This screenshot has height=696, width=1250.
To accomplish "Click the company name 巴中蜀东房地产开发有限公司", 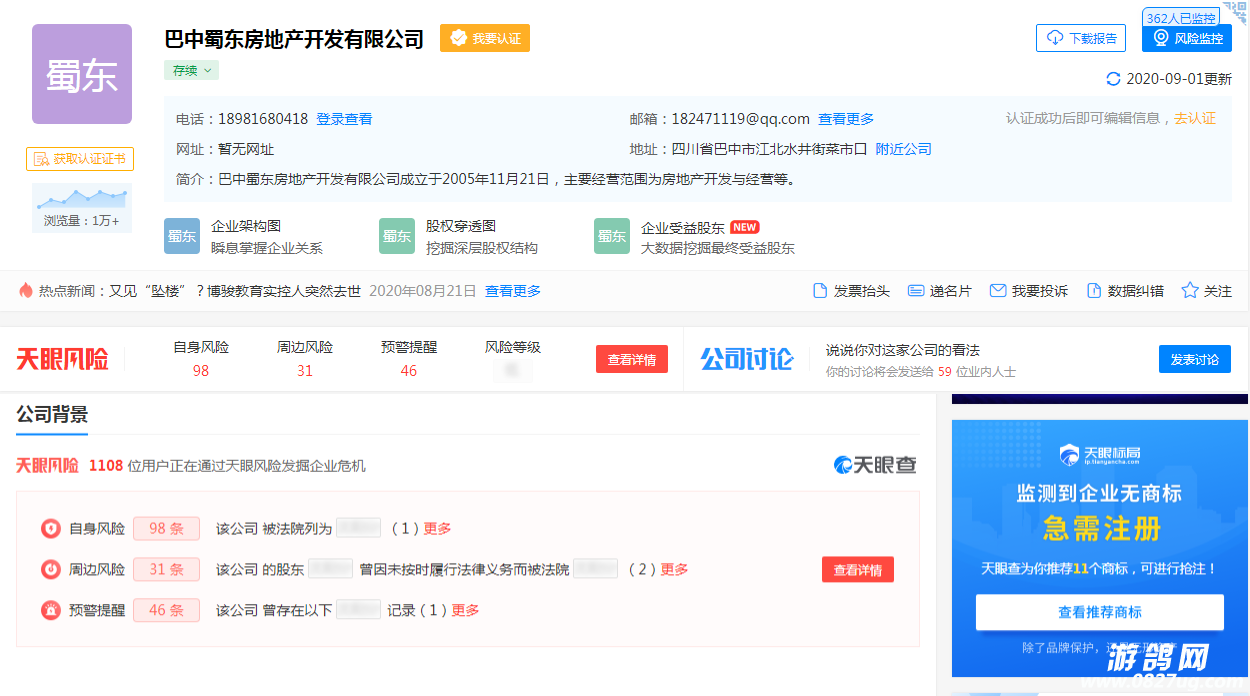I will click(x=294, y=39).
